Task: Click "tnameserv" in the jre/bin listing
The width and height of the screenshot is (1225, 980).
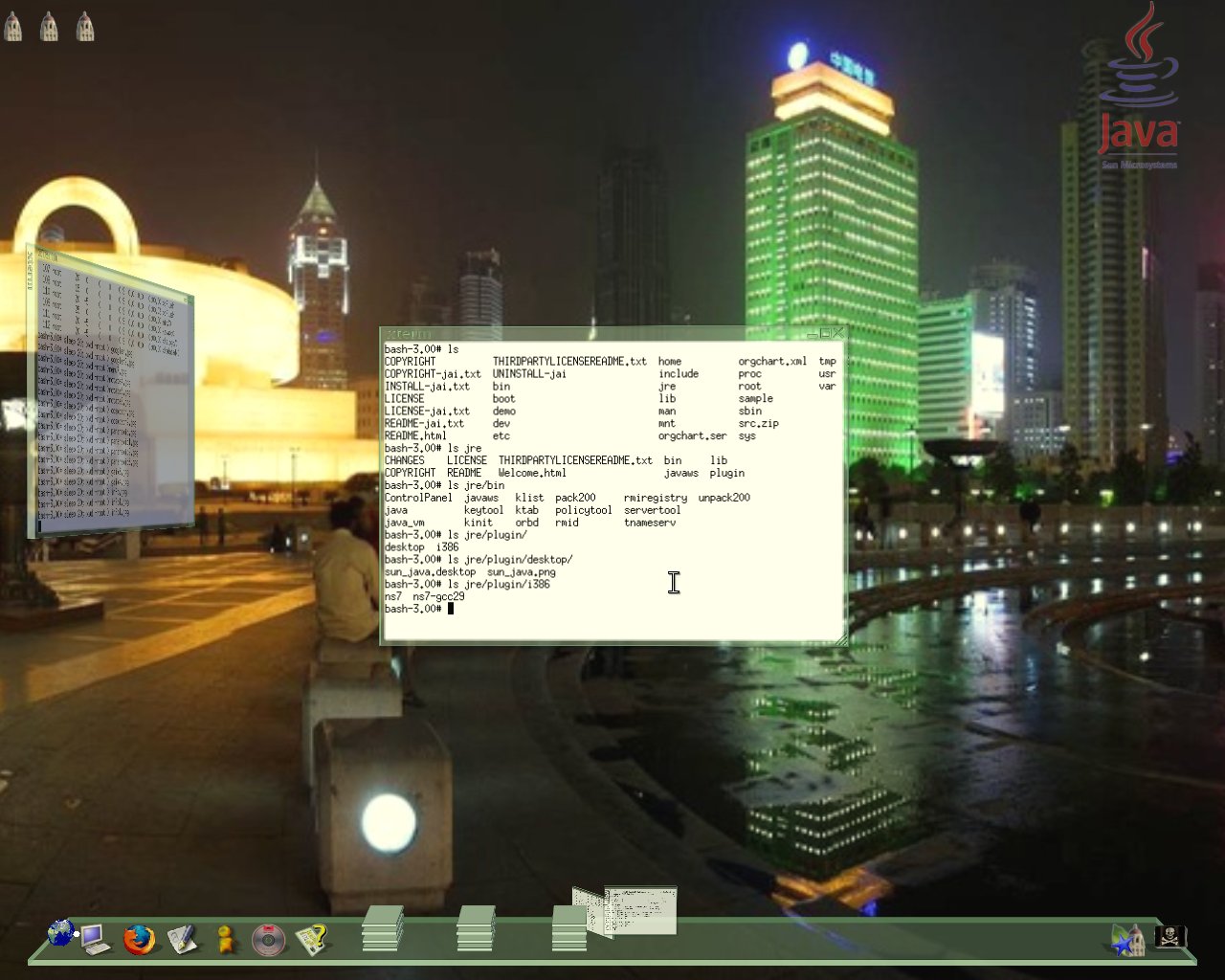Action: click(x=650, y=523)
